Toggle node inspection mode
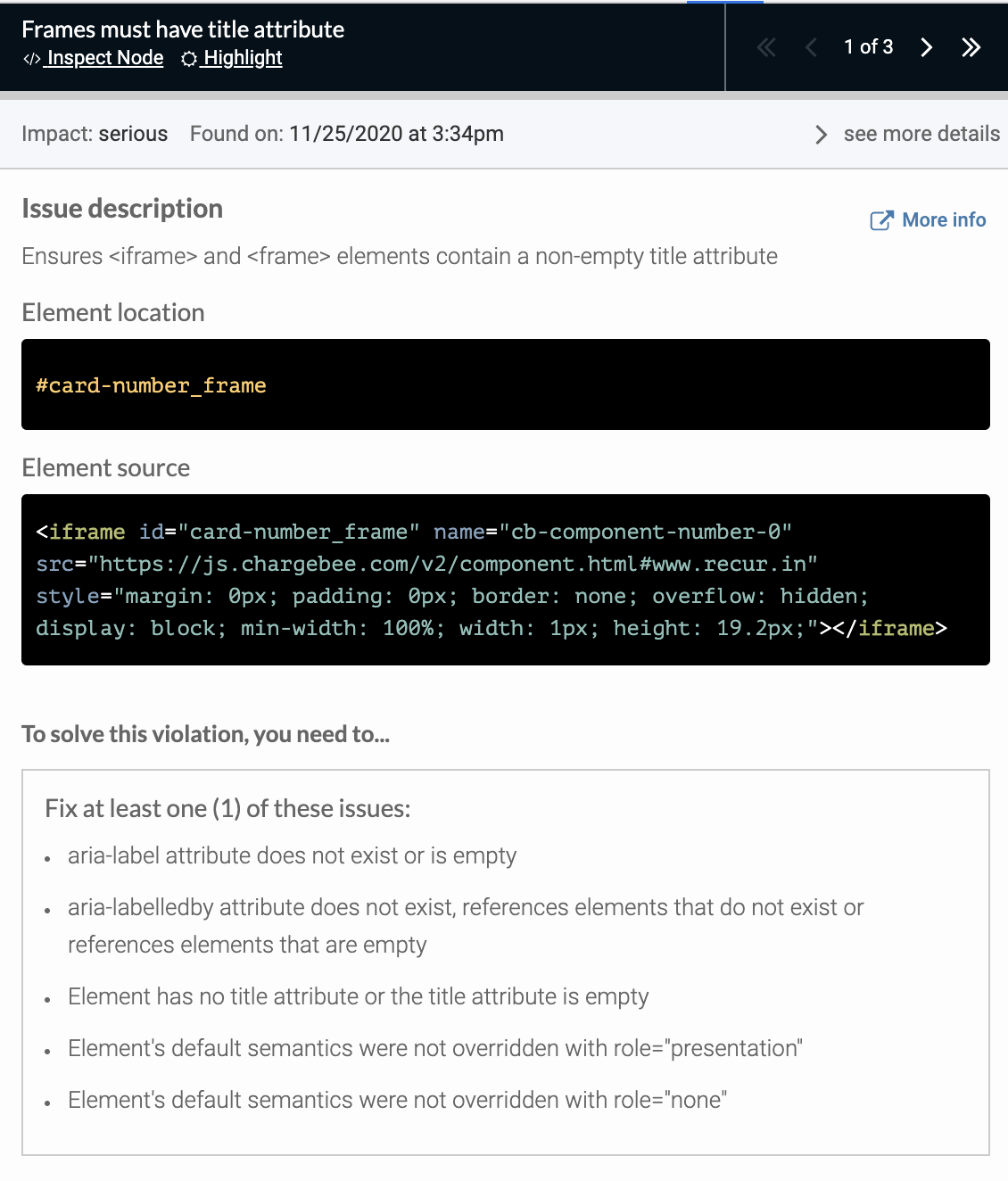This screenshot has width=1008, height=1181. pyautogui.click(x=103, y=58)
